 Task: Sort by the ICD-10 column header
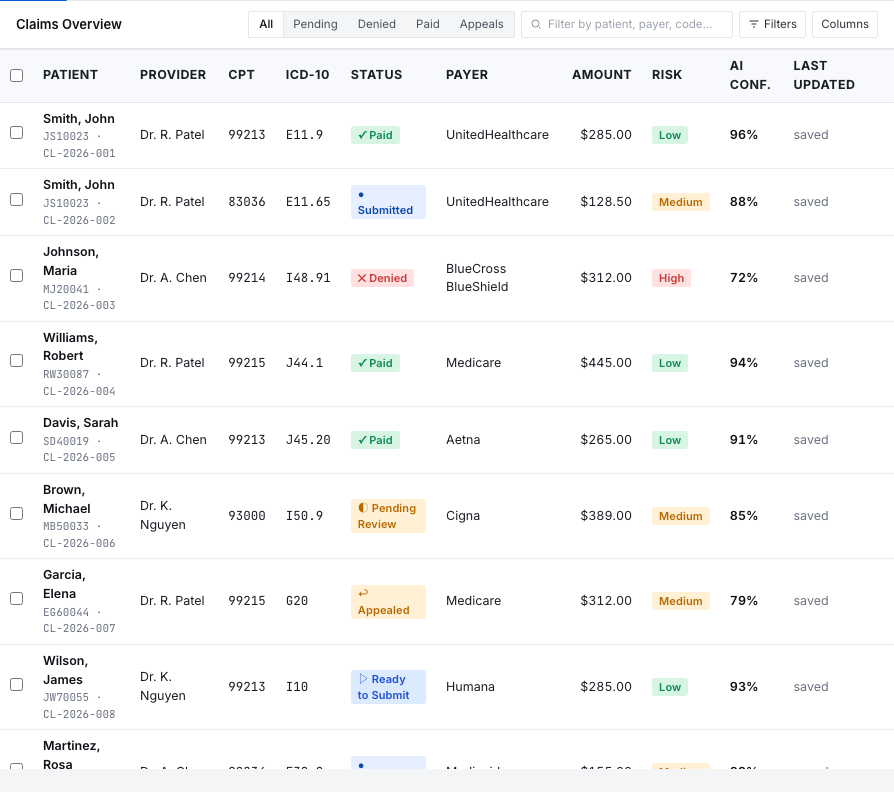pos(307,75)
